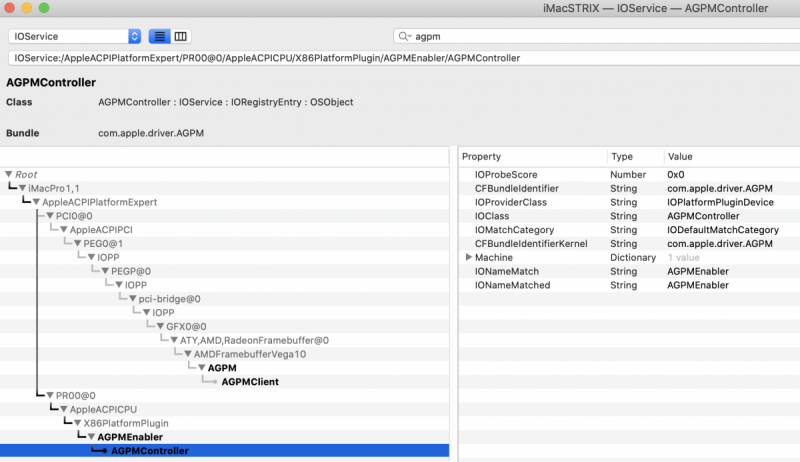800x462 pixels.
Task: Collapse the Root tree node
Action: pos(9,174)
